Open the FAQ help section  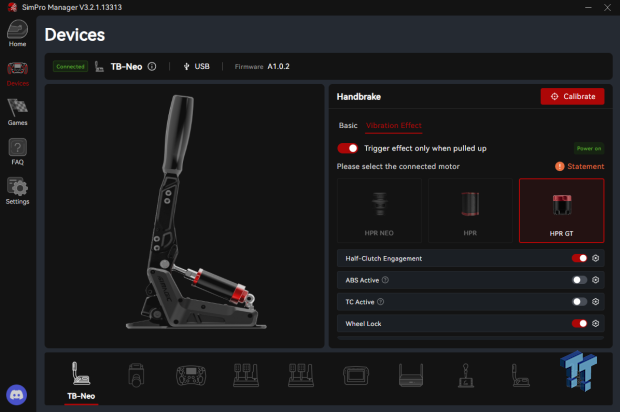point(17,152)
